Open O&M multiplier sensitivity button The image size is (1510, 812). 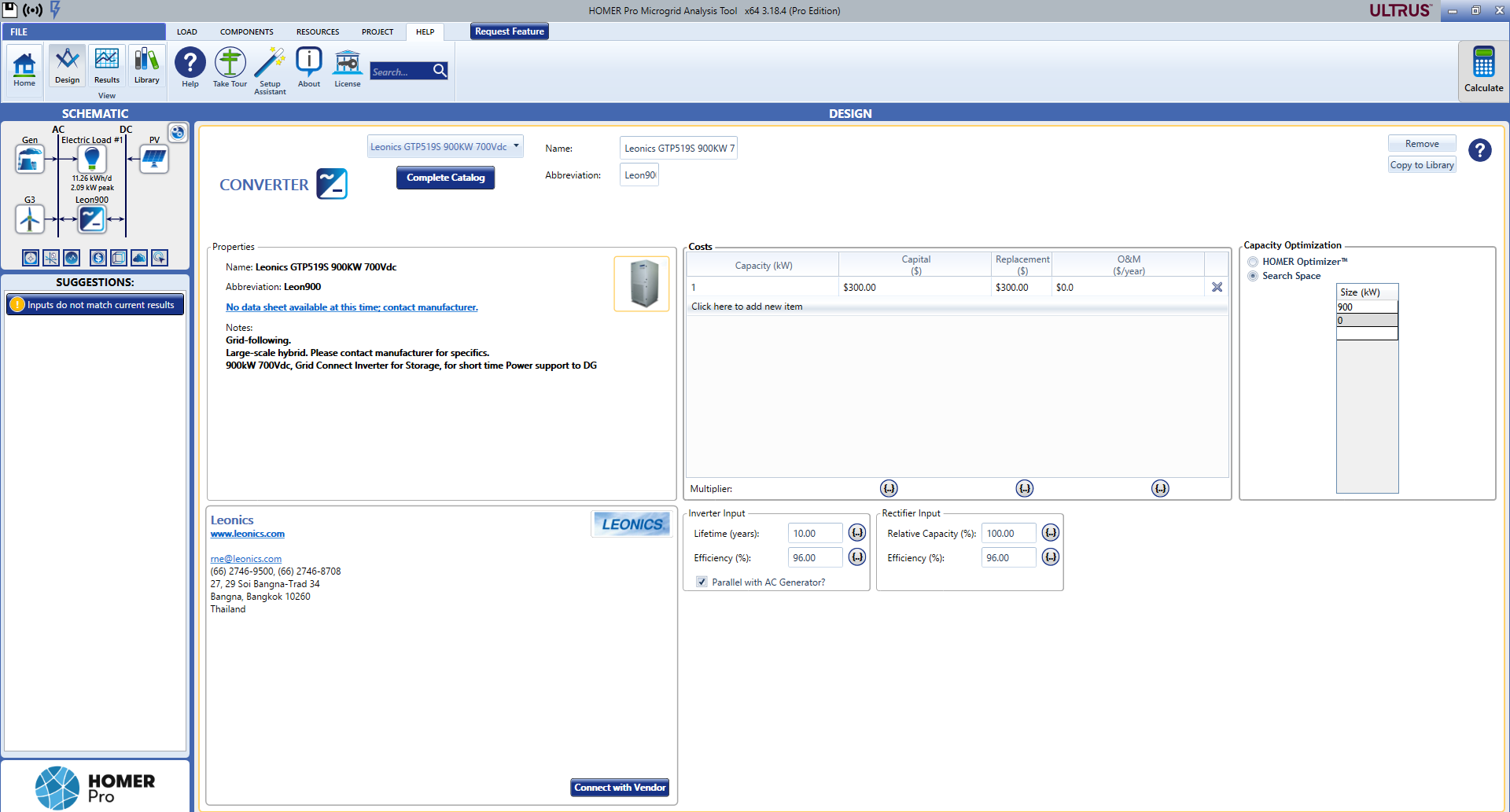pyautogui.click(x=1160, y=489)
